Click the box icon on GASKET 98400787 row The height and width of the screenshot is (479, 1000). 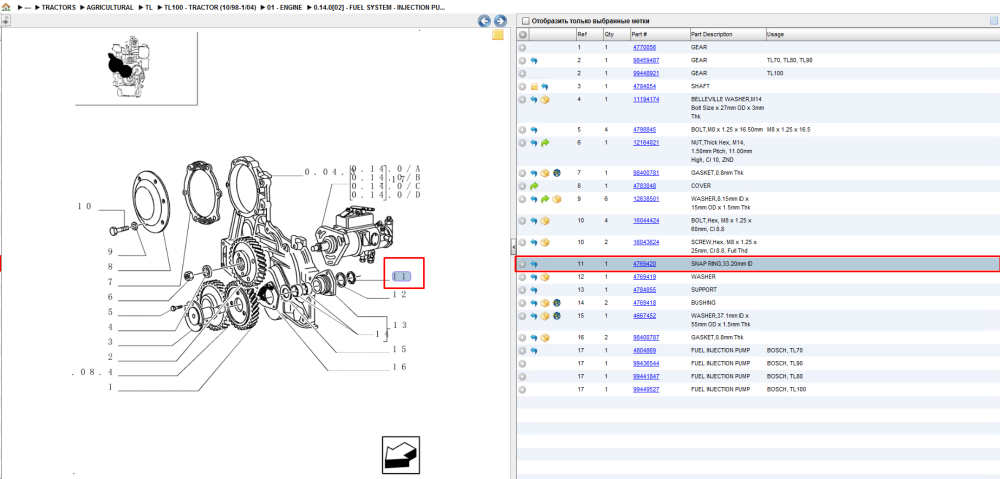pos(545,337)
